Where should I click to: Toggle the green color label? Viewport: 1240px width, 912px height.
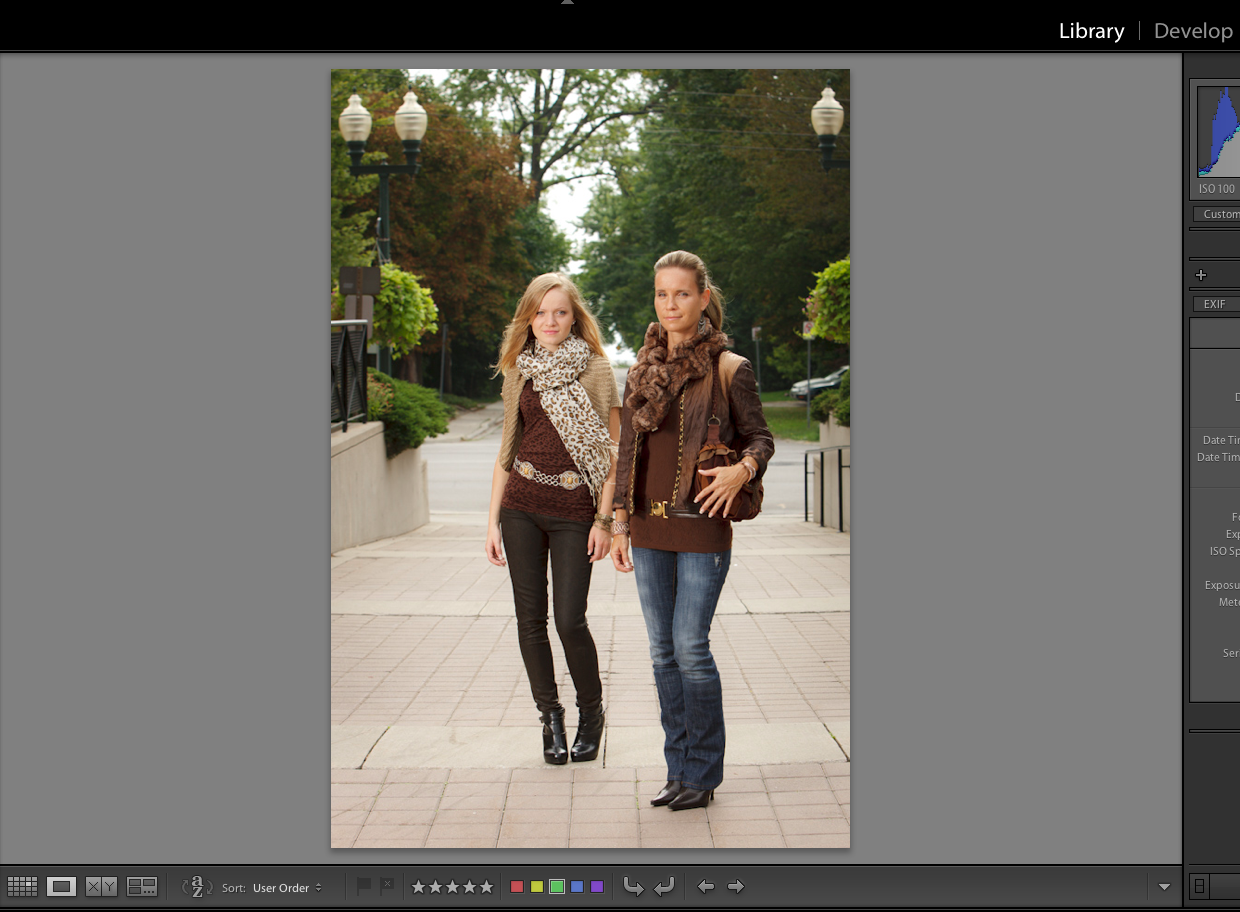(x=557, y=887)
